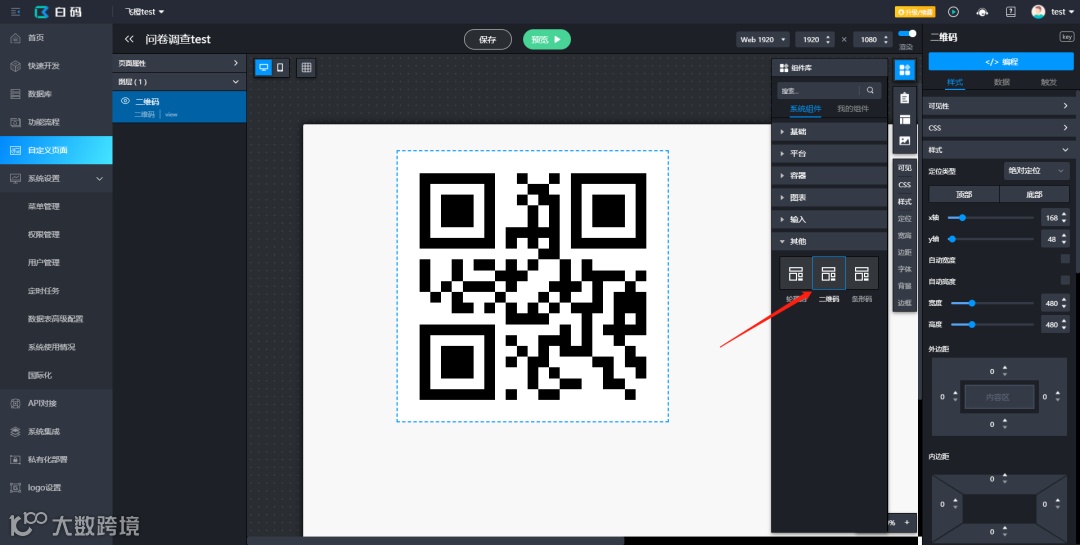Go back with the double-chevron icon
This screenshot has height=545, width=1080.
129,39
